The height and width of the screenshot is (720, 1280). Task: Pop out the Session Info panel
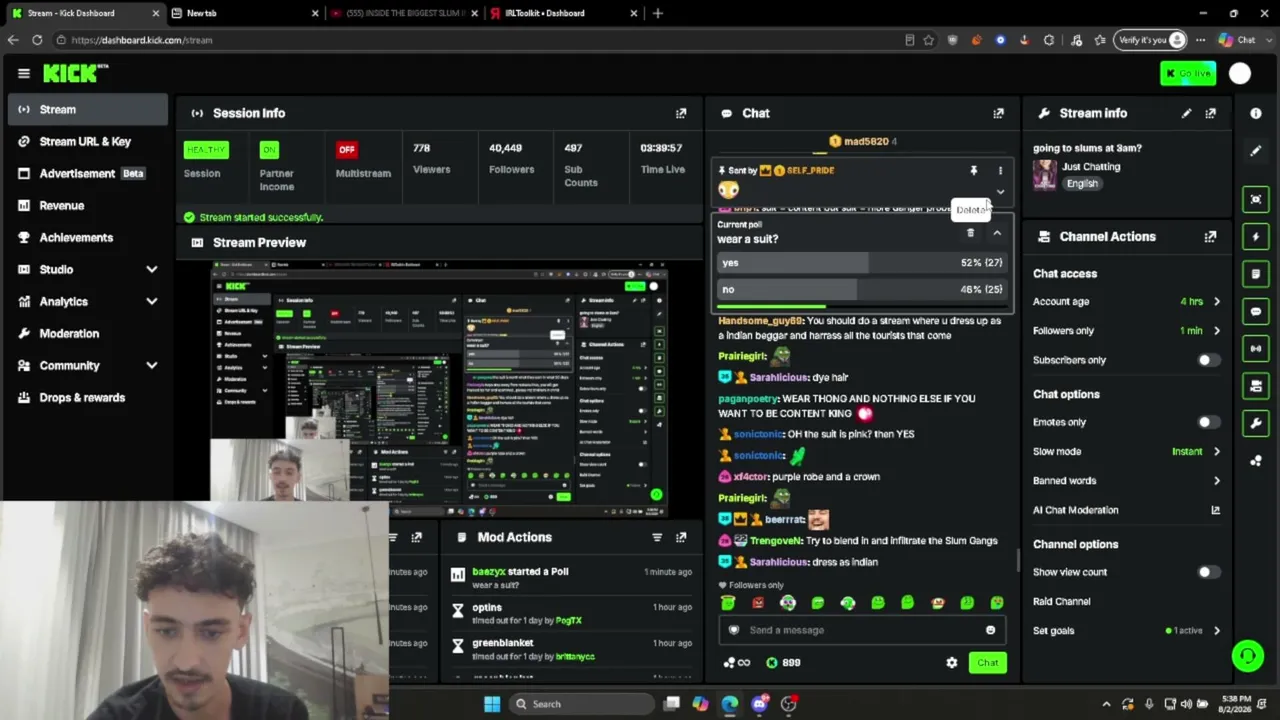coord(681,113)
